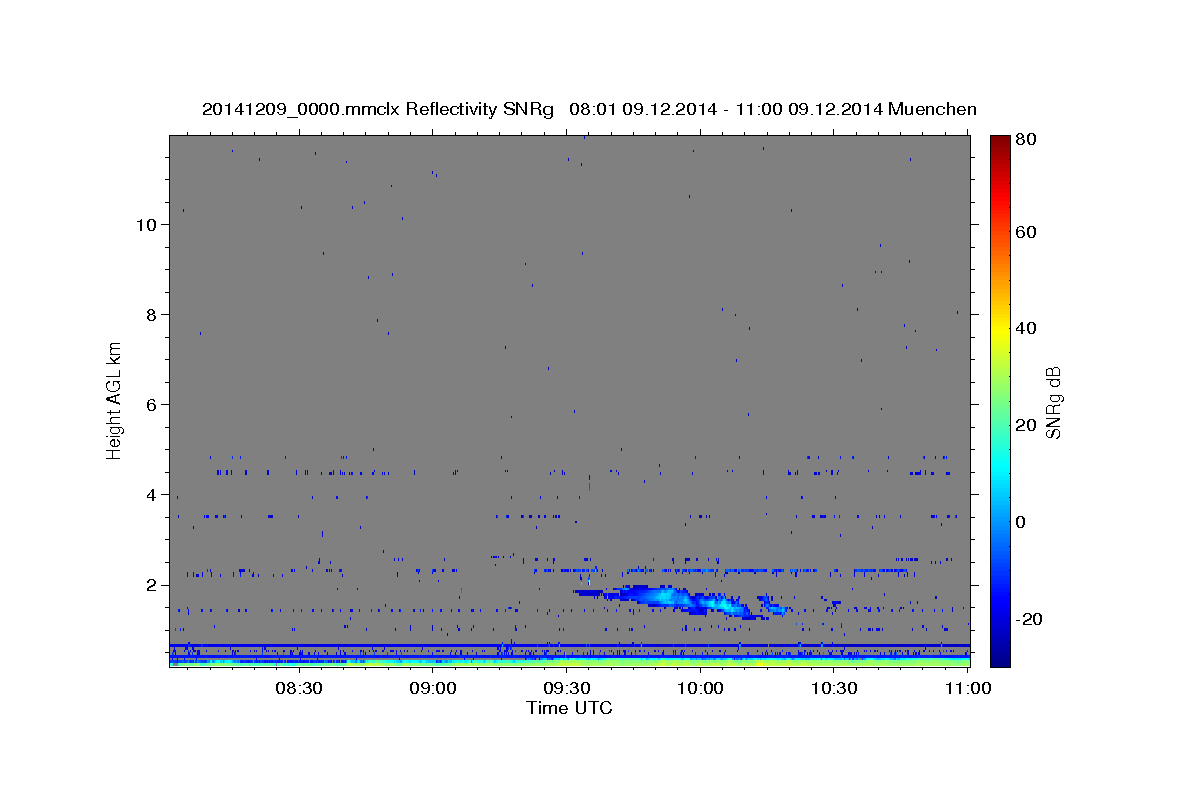Click the 09:30 time tick label

pos(566,688)
